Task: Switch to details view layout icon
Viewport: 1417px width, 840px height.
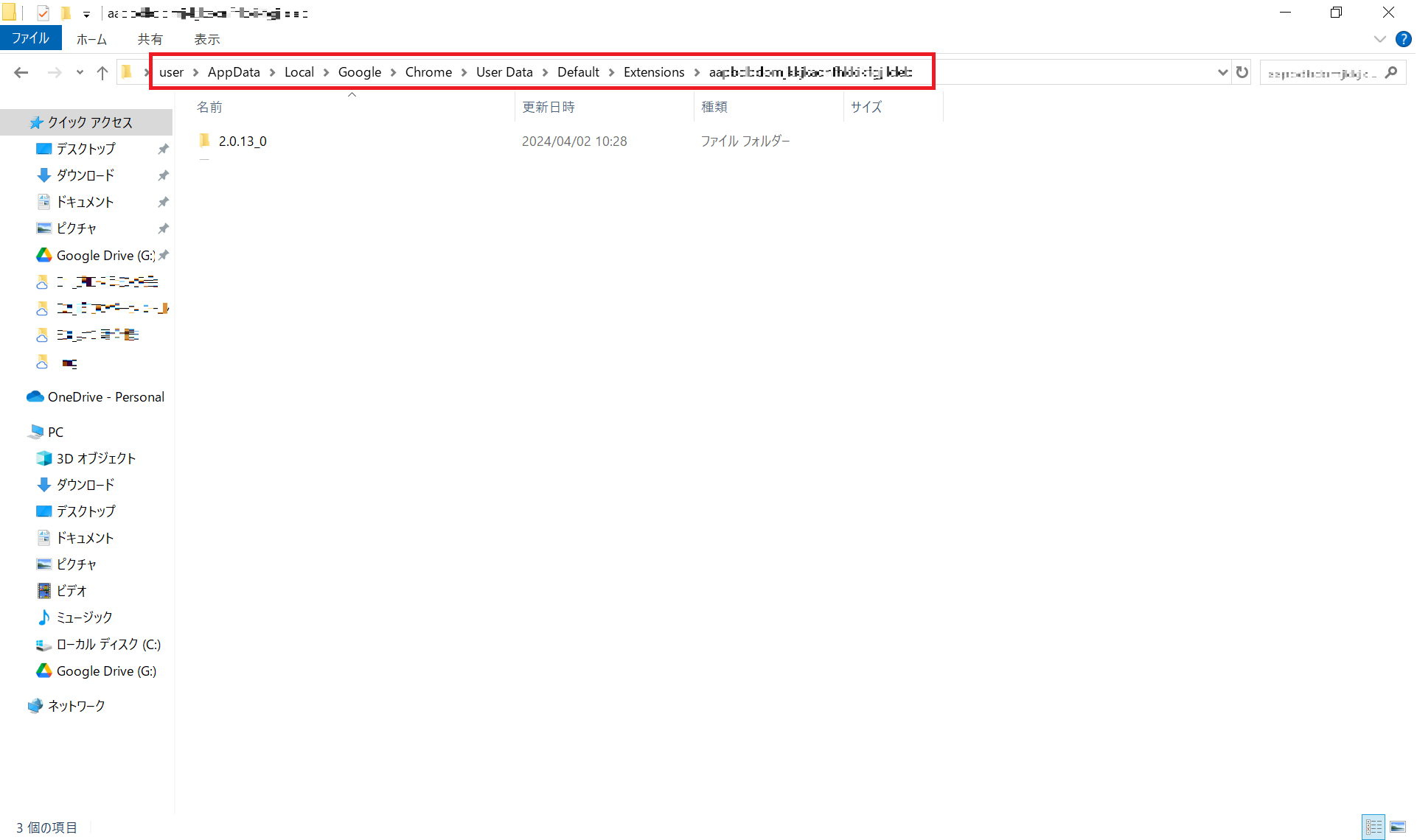Action: click(1374, 827)
